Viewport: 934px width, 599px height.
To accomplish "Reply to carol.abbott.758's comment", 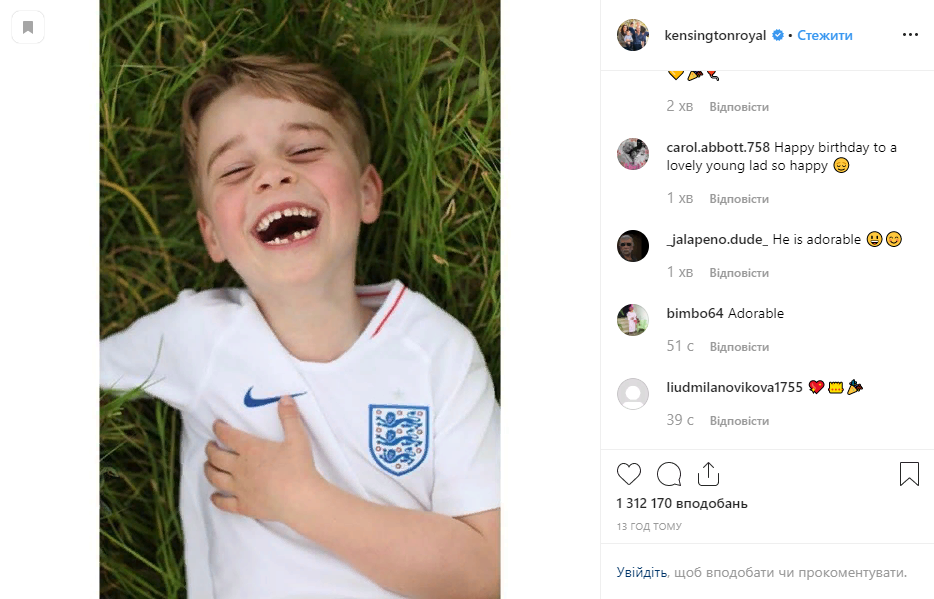I will point(739,199).
